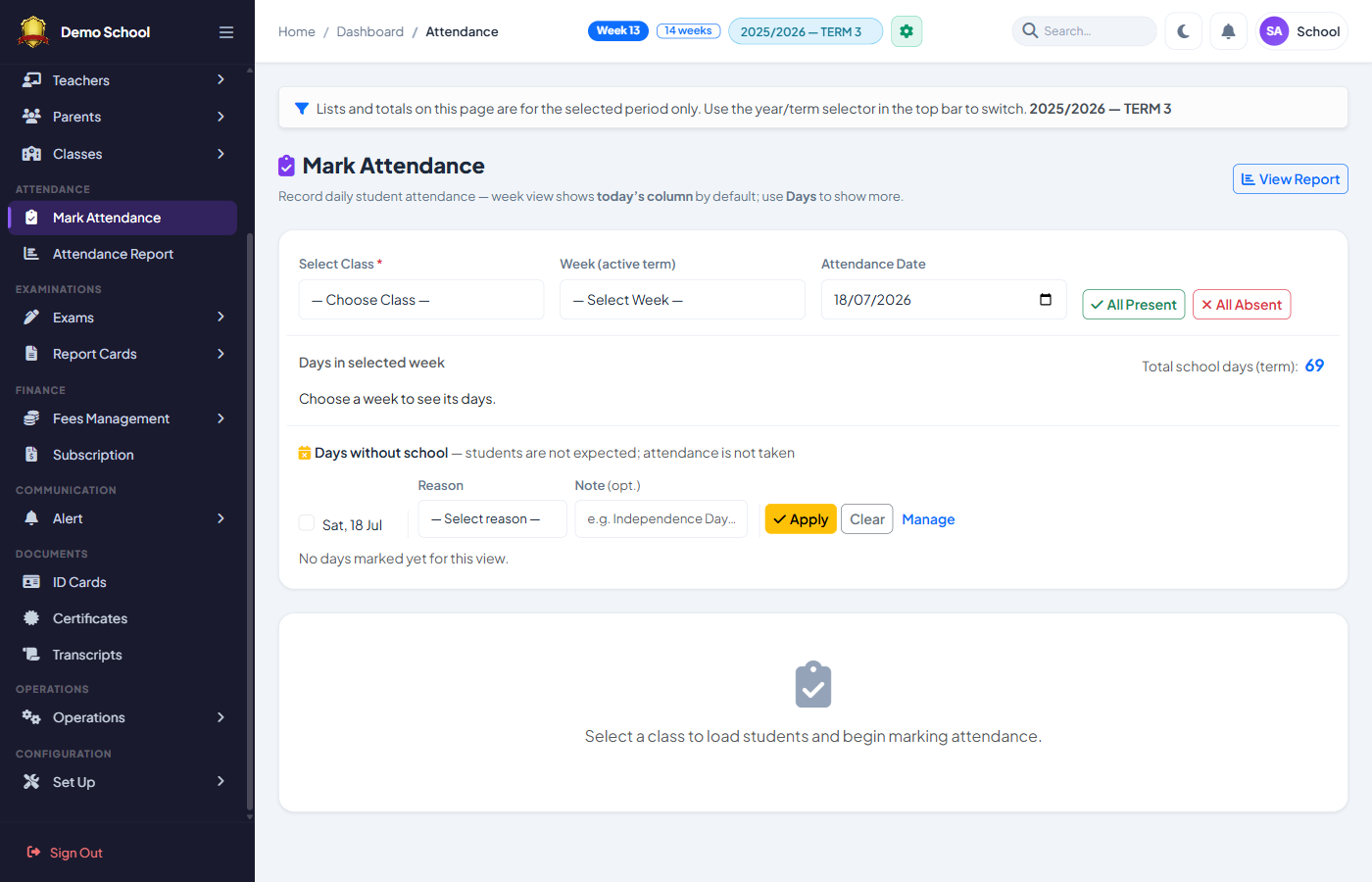Expand Fees Management chevron
1372x882 pixels.
221,418
